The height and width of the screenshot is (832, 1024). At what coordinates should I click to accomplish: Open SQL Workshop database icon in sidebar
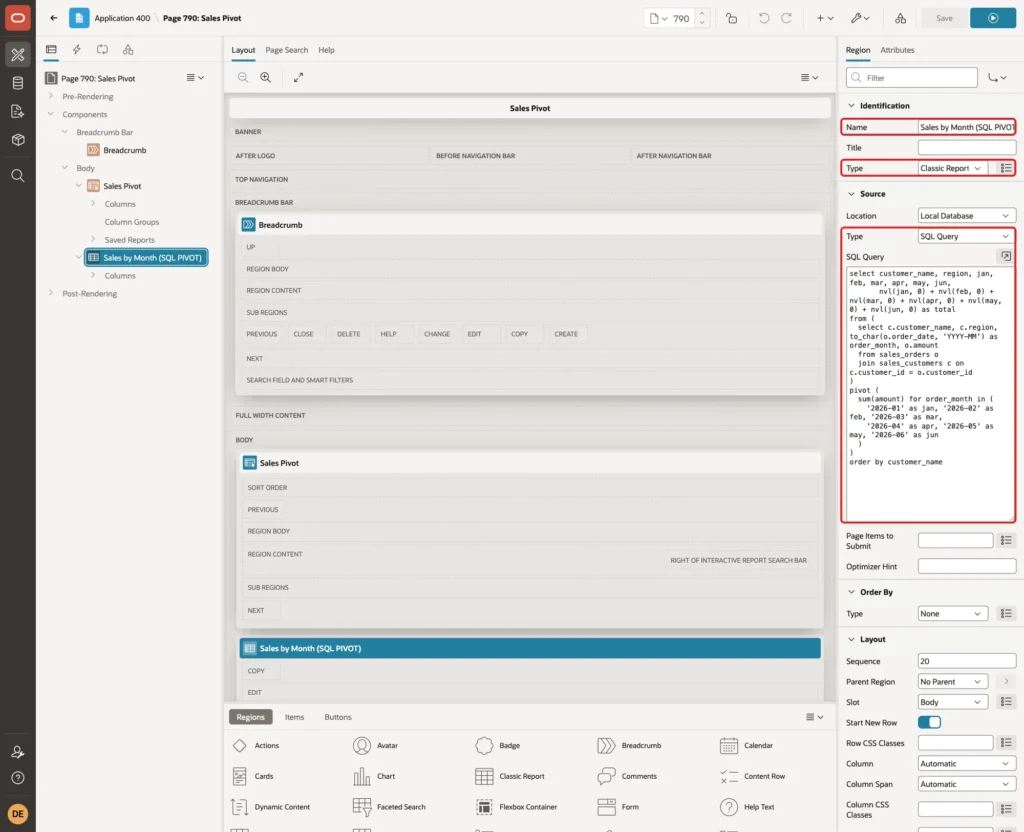tap(18, 83)
